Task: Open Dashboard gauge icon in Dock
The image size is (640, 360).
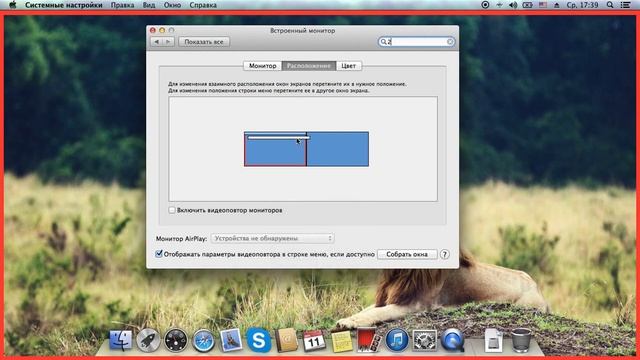Action: [176, 340]
